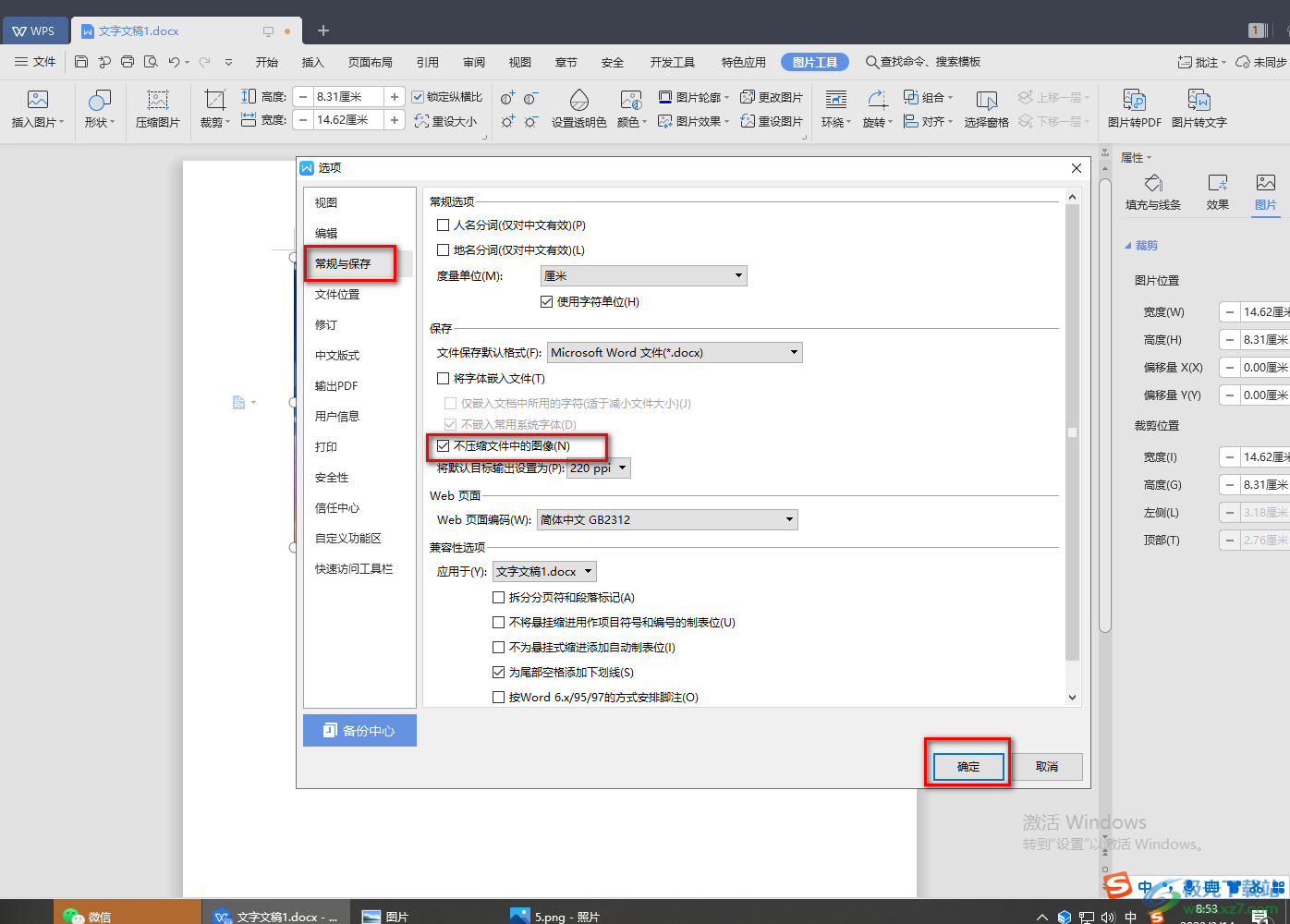Click Picture to Text icon

(1199, 100)
